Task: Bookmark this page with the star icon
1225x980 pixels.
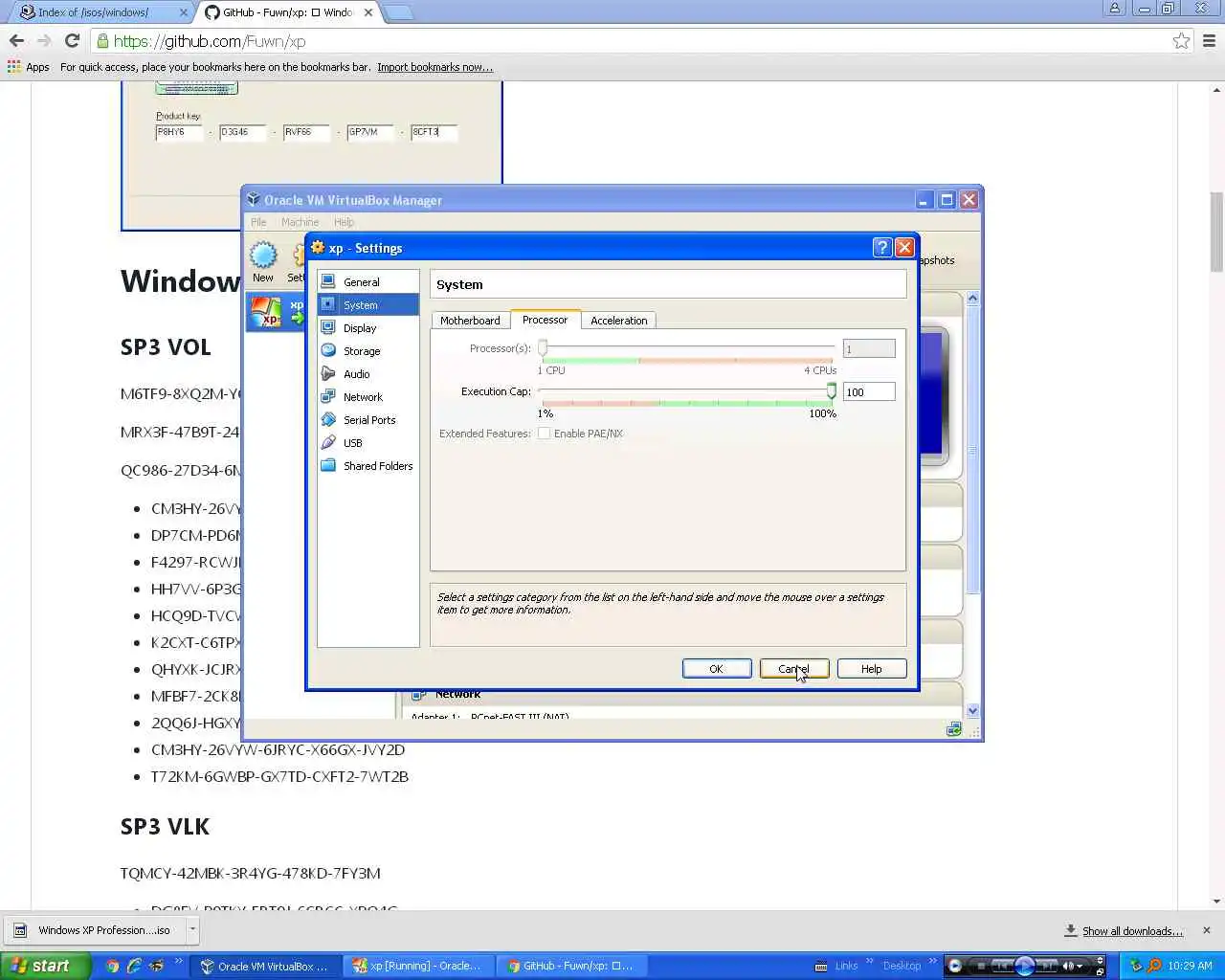Action: [x=1182, y=41]
